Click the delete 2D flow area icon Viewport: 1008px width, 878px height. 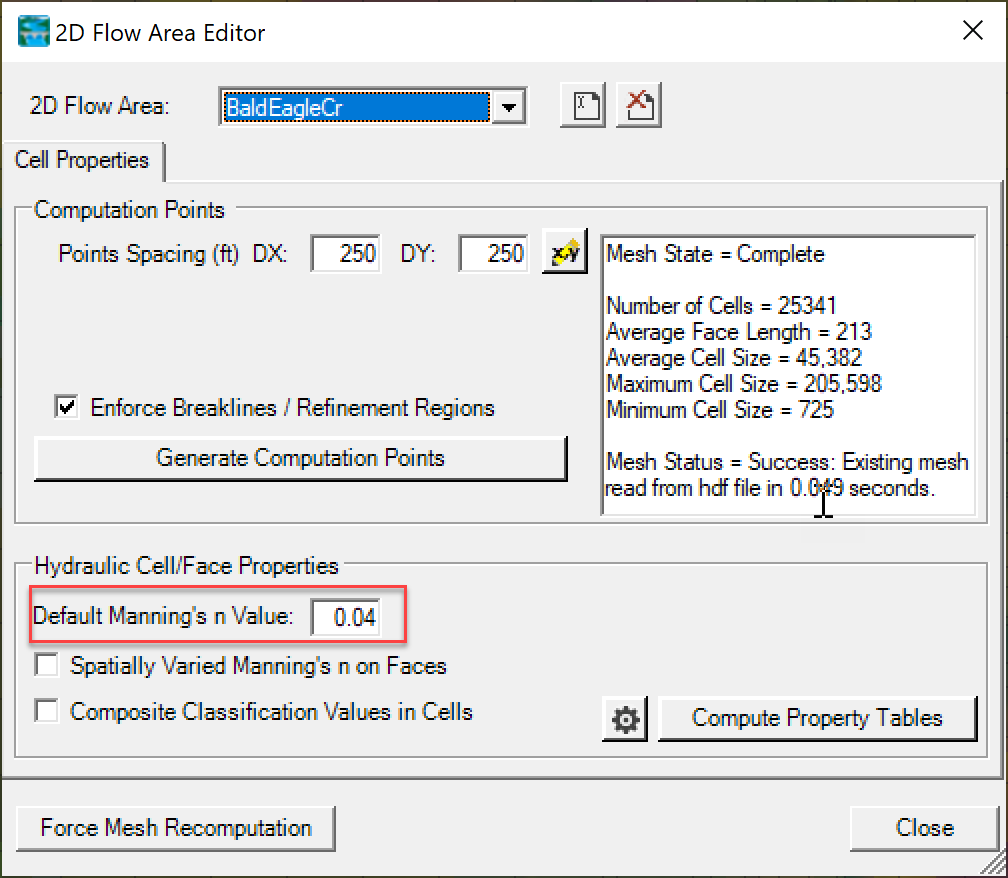[640, 105]
